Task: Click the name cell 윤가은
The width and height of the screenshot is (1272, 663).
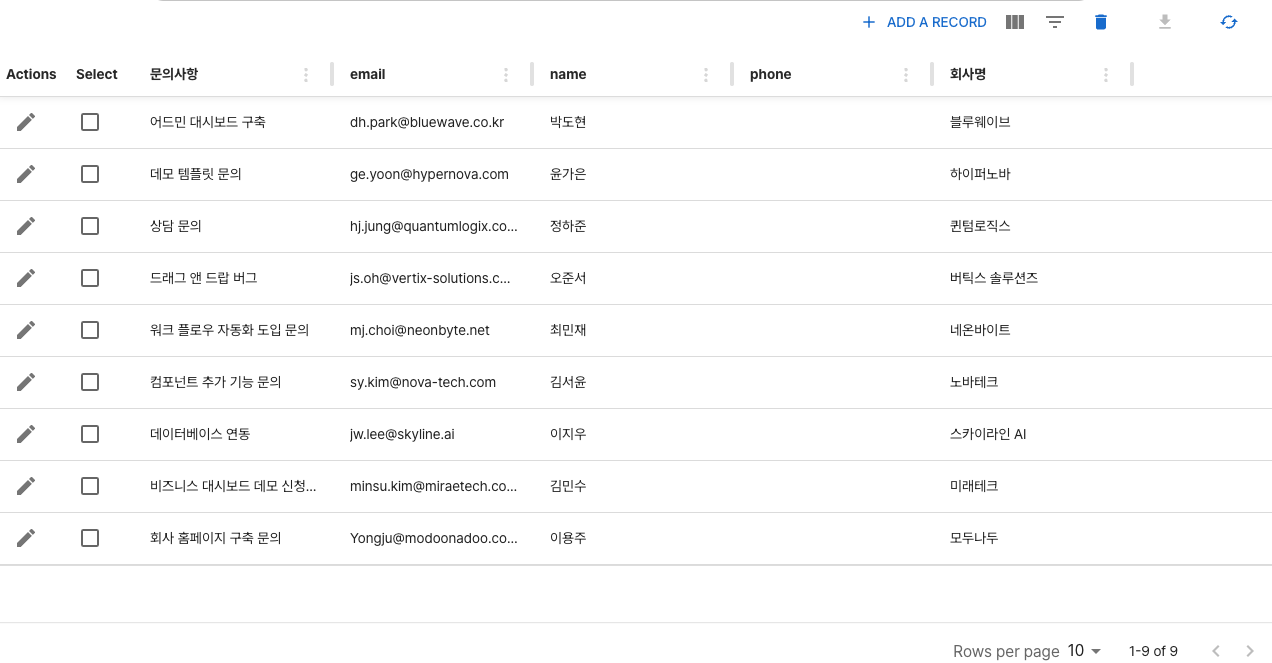Action: [x=568, y=174]
